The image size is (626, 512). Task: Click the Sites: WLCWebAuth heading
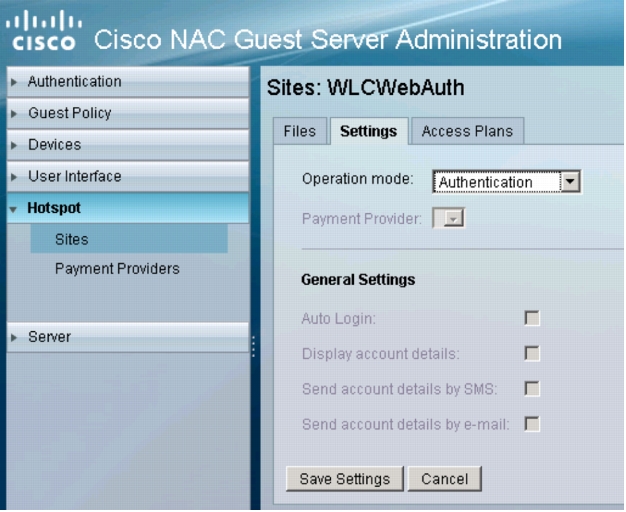tap(366, 87)
